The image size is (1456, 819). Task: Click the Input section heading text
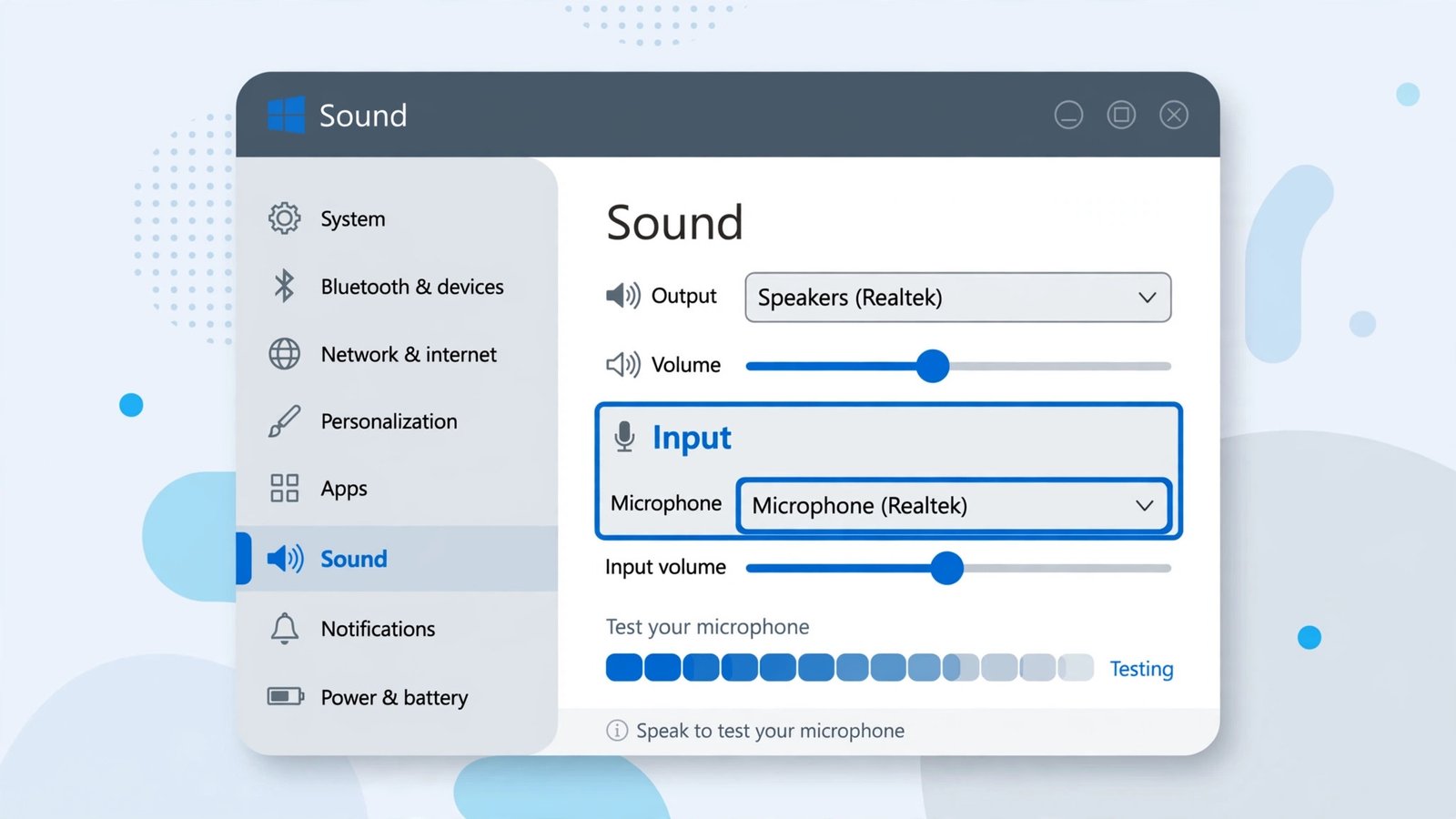point(692,438)
